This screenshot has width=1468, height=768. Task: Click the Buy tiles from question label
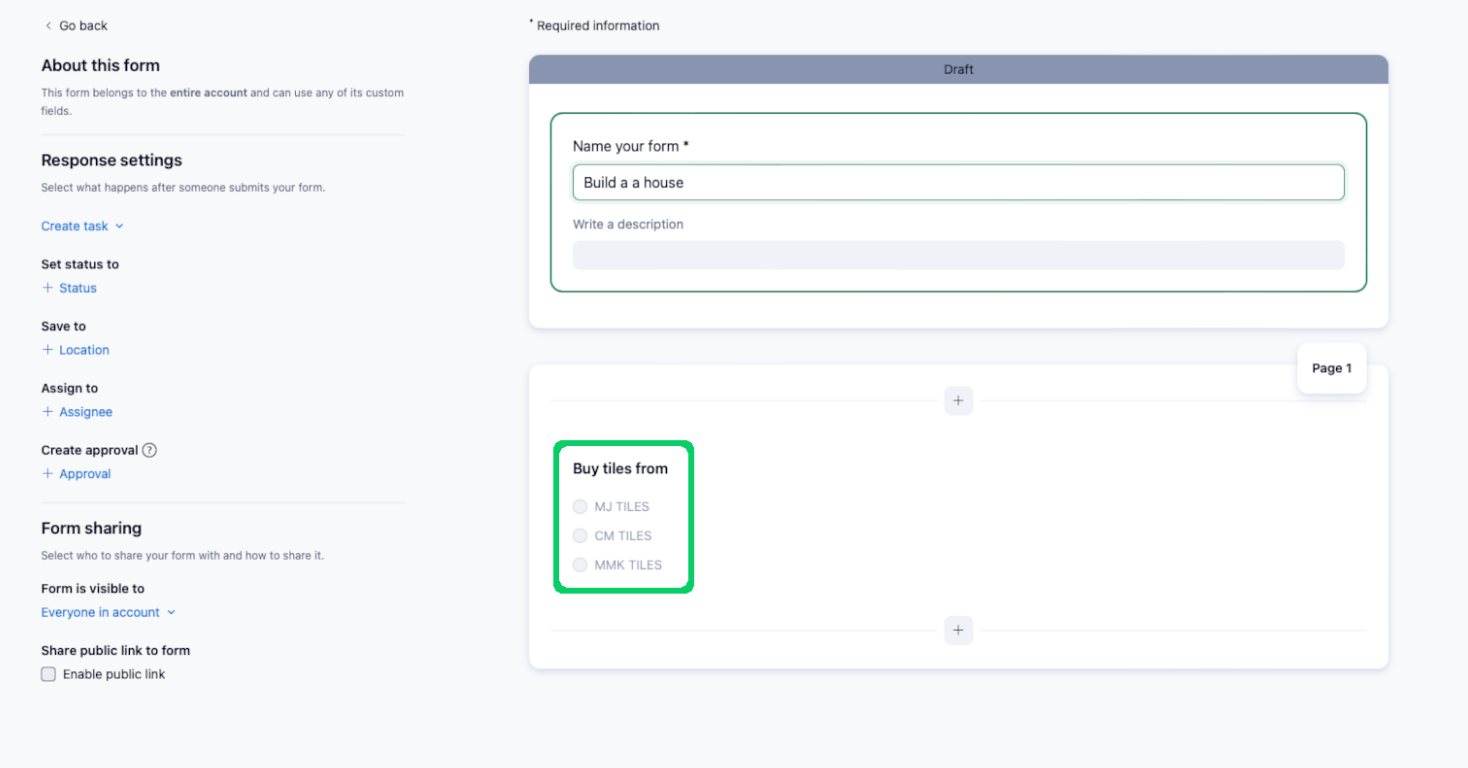pos(621,468)
